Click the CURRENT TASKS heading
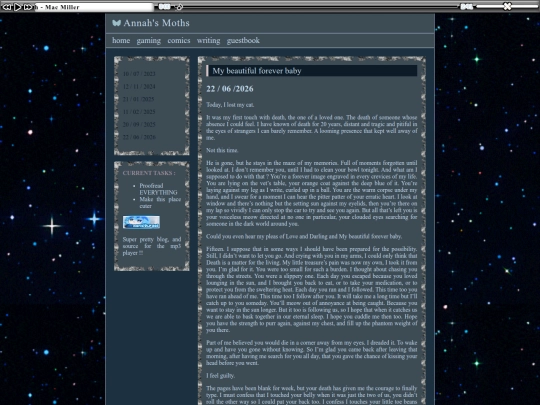 [x=149, y=173]
